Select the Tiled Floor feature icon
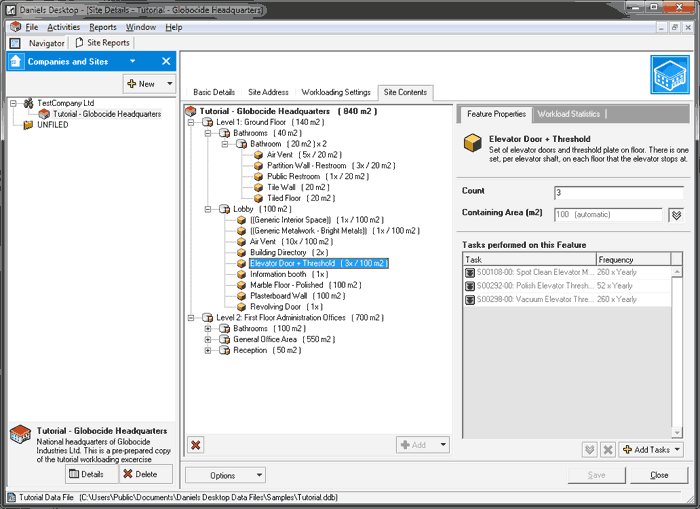This screenshot has width=700, height=509. (x=258, y=198)
